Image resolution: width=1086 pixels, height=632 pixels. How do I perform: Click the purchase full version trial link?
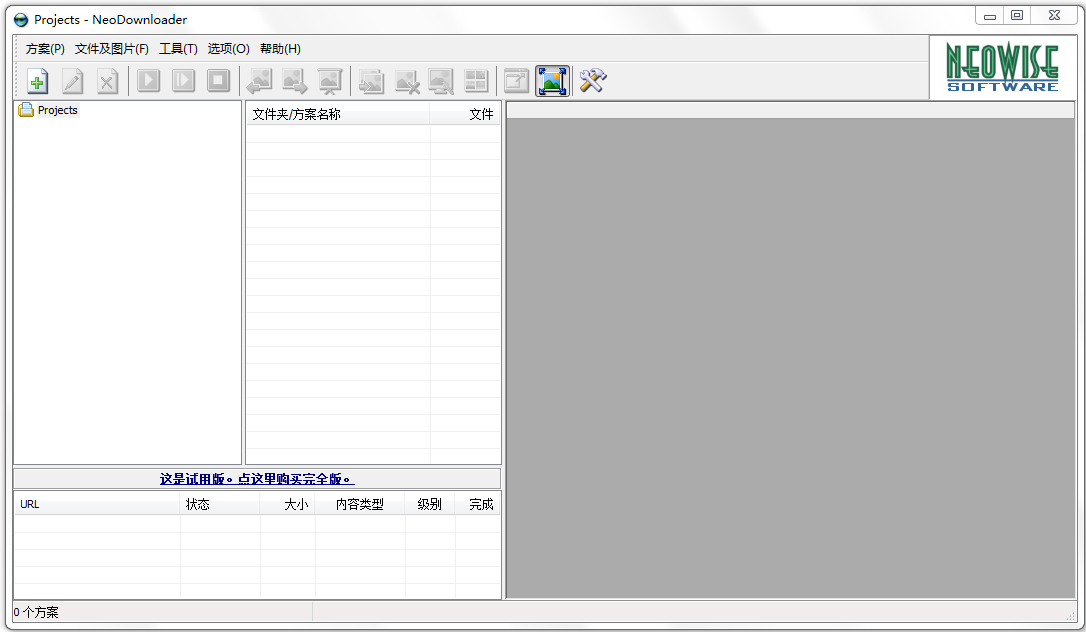255,478
